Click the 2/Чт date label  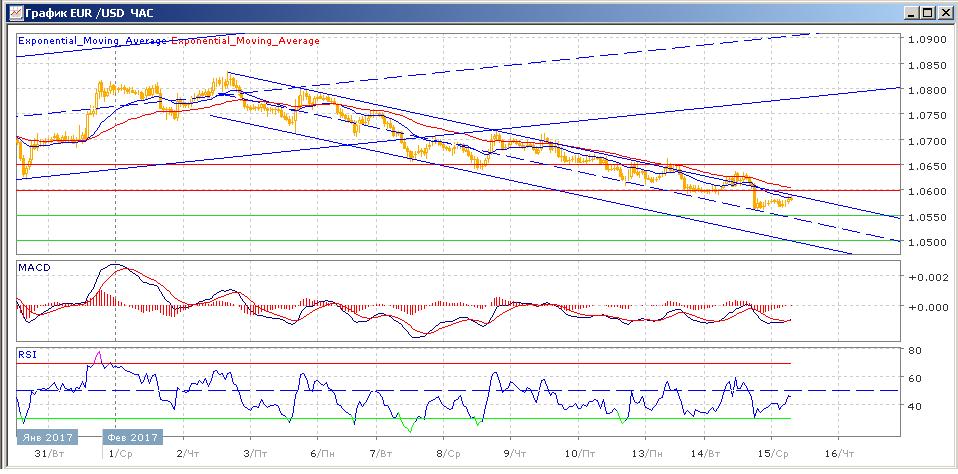click(187, 454)
